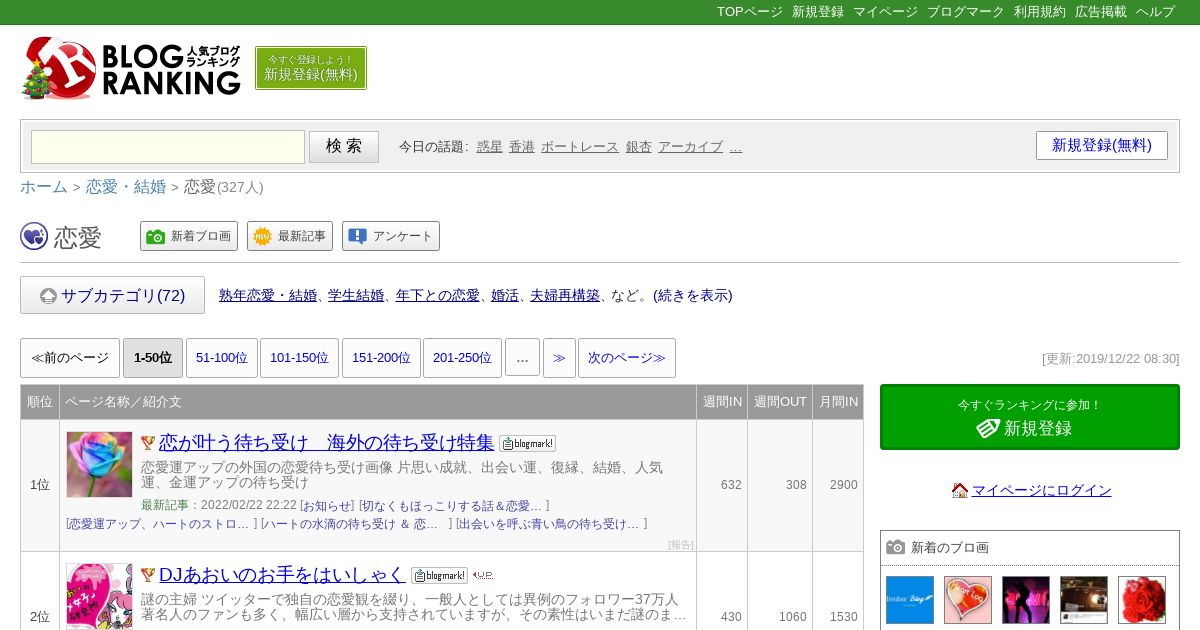Select the 51-100位 pagination tab

point(222,358)
